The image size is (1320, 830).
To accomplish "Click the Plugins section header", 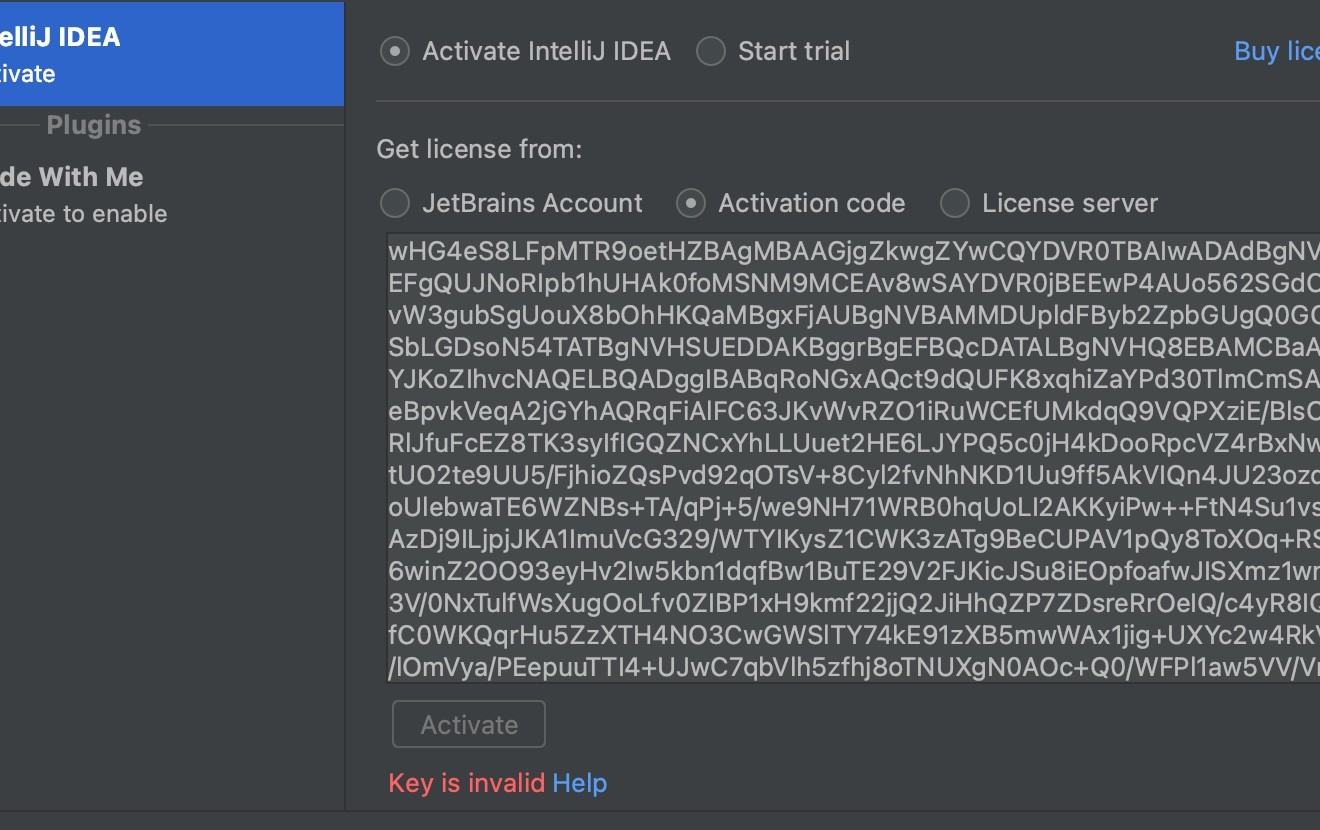I will click(94, 125).
